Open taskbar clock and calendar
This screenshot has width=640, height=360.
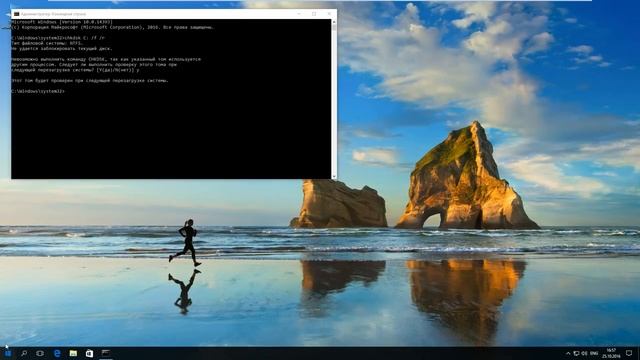coord(611,353)
